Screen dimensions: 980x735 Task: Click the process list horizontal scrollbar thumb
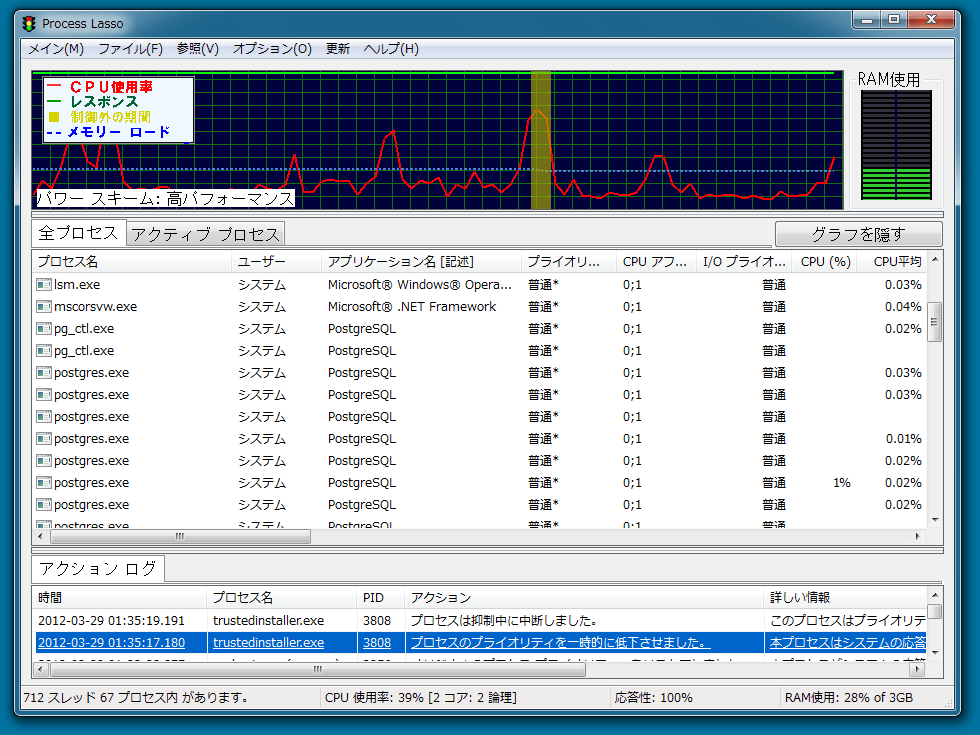[x=180, y=536]
